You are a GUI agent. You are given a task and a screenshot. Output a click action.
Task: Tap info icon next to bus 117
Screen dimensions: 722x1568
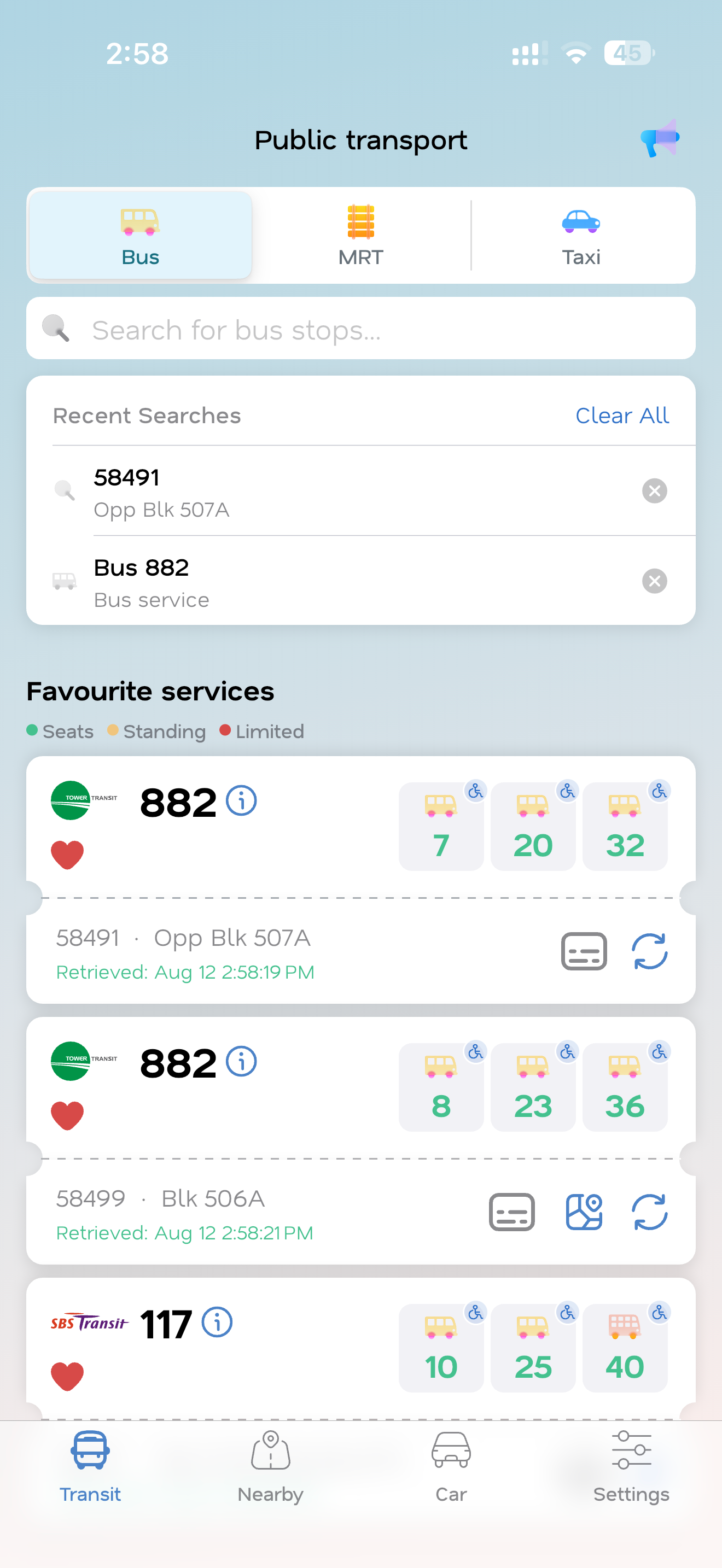(x=217, y=1323)
